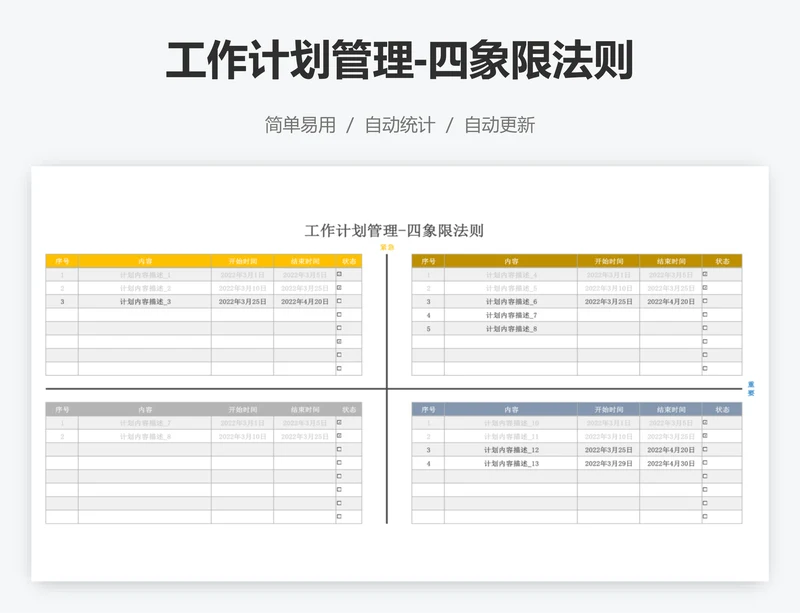This screenshot has height=613, width=800.
Task: Click the yellow 紧急 axis label
Action: (387, 246)
